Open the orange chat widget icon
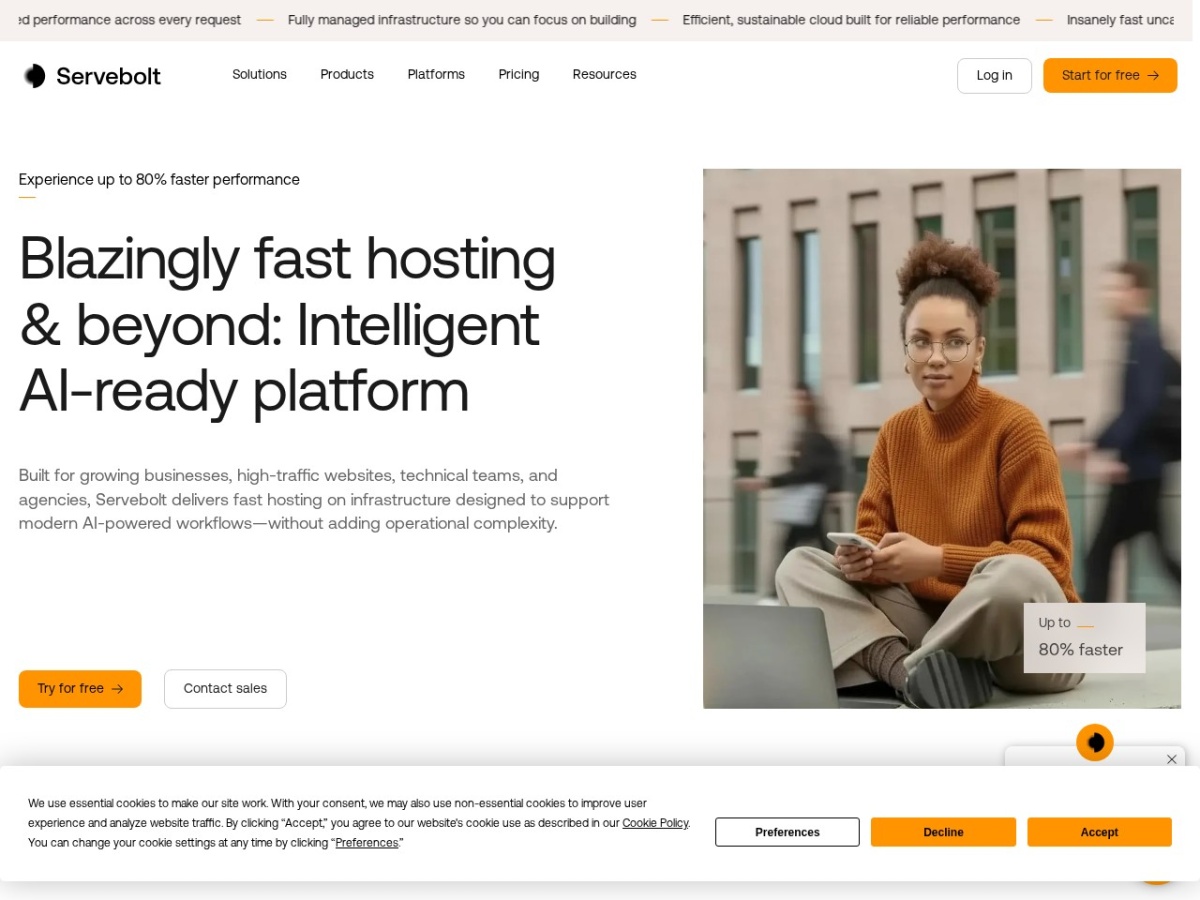 pos(1095,742)
